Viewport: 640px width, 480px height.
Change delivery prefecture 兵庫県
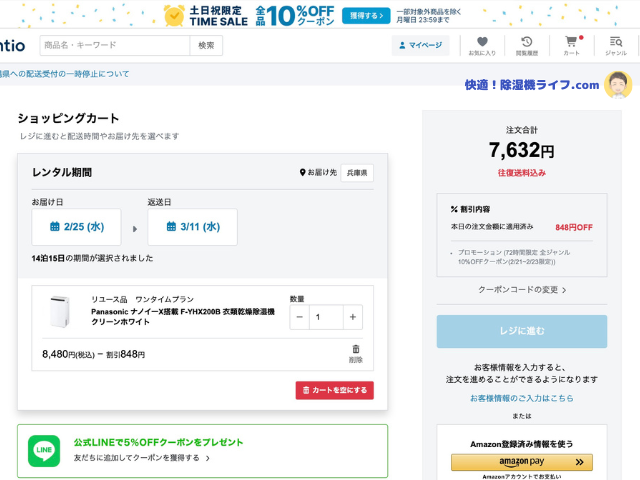coord(356,173)
